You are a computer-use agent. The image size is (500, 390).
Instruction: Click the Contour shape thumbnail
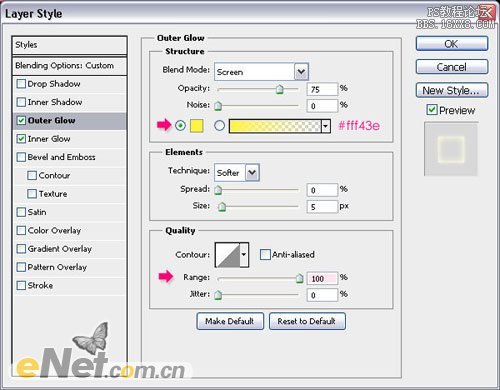click(228, 255)
